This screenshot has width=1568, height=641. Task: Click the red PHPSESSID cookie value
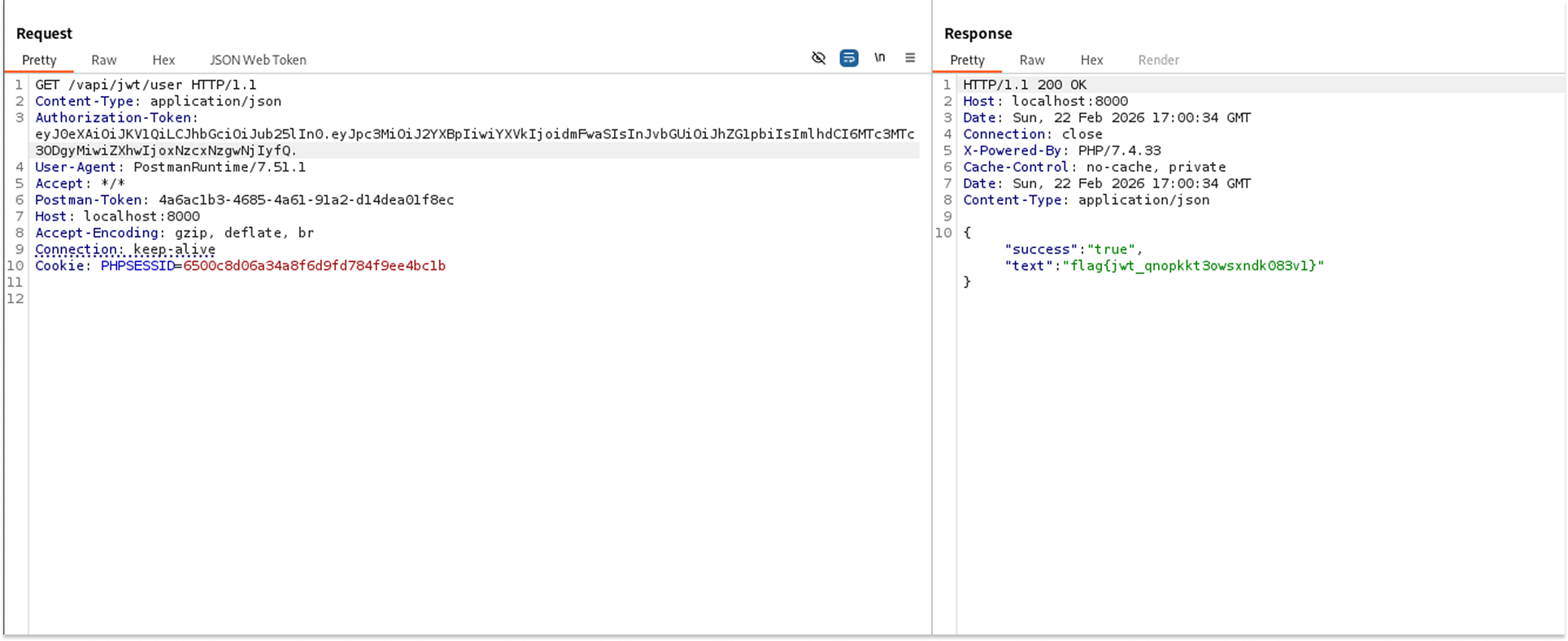click(314, 266)
